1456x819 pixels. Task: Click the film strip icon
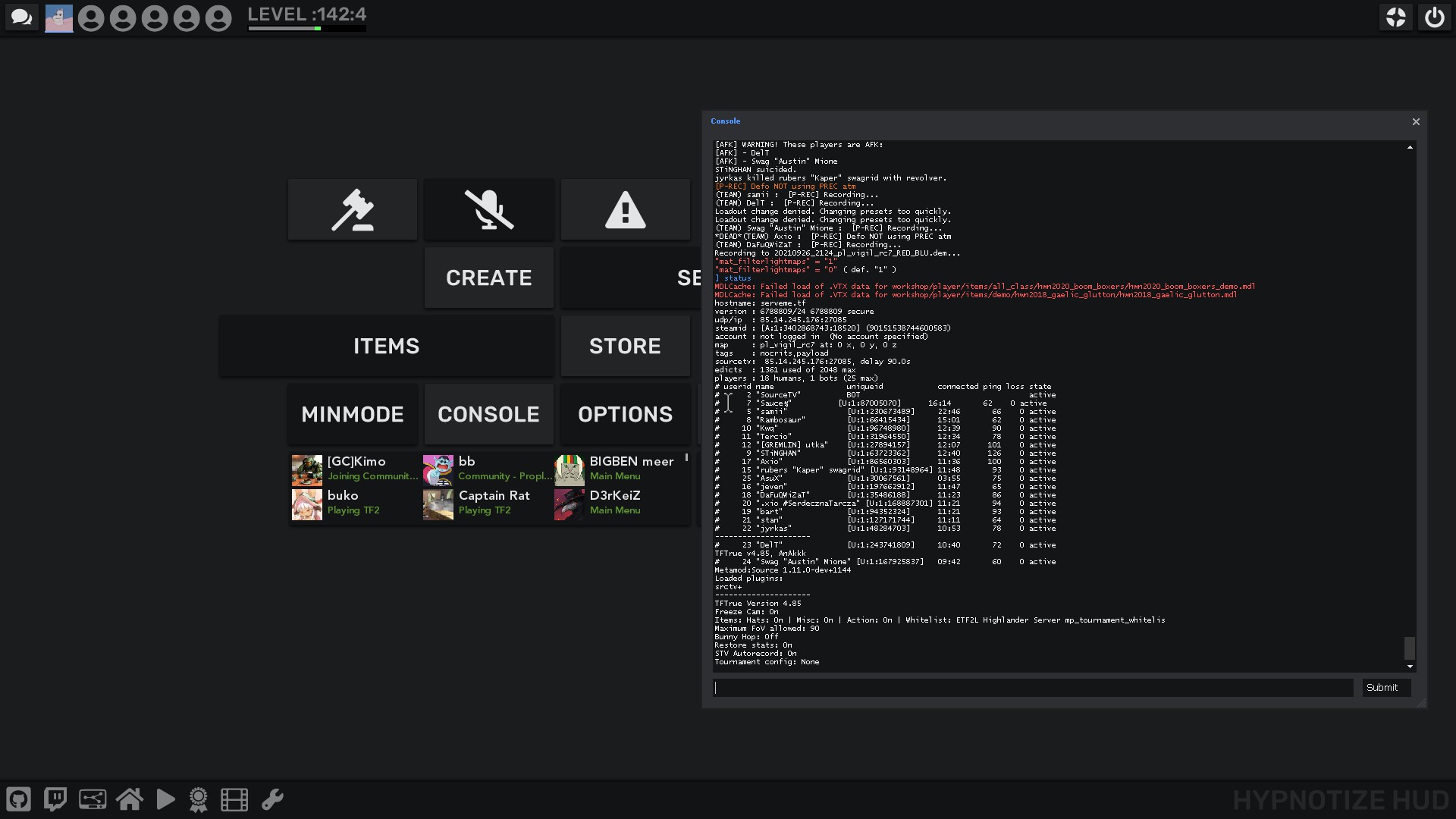tap(234, 799)
